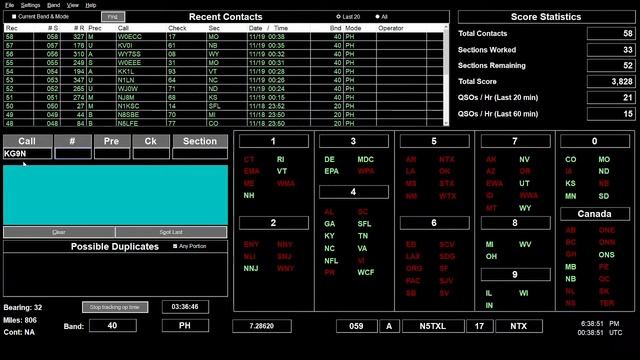
Task: Click the UT section label
Action: [524, 184]
